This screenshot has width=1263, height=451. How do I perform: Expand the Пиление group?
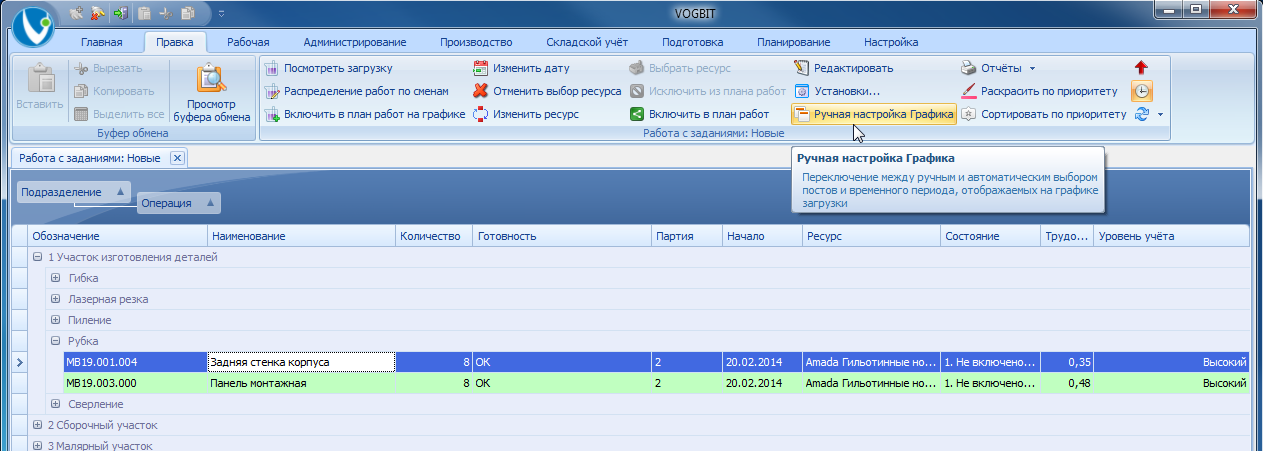pos(56,320)
